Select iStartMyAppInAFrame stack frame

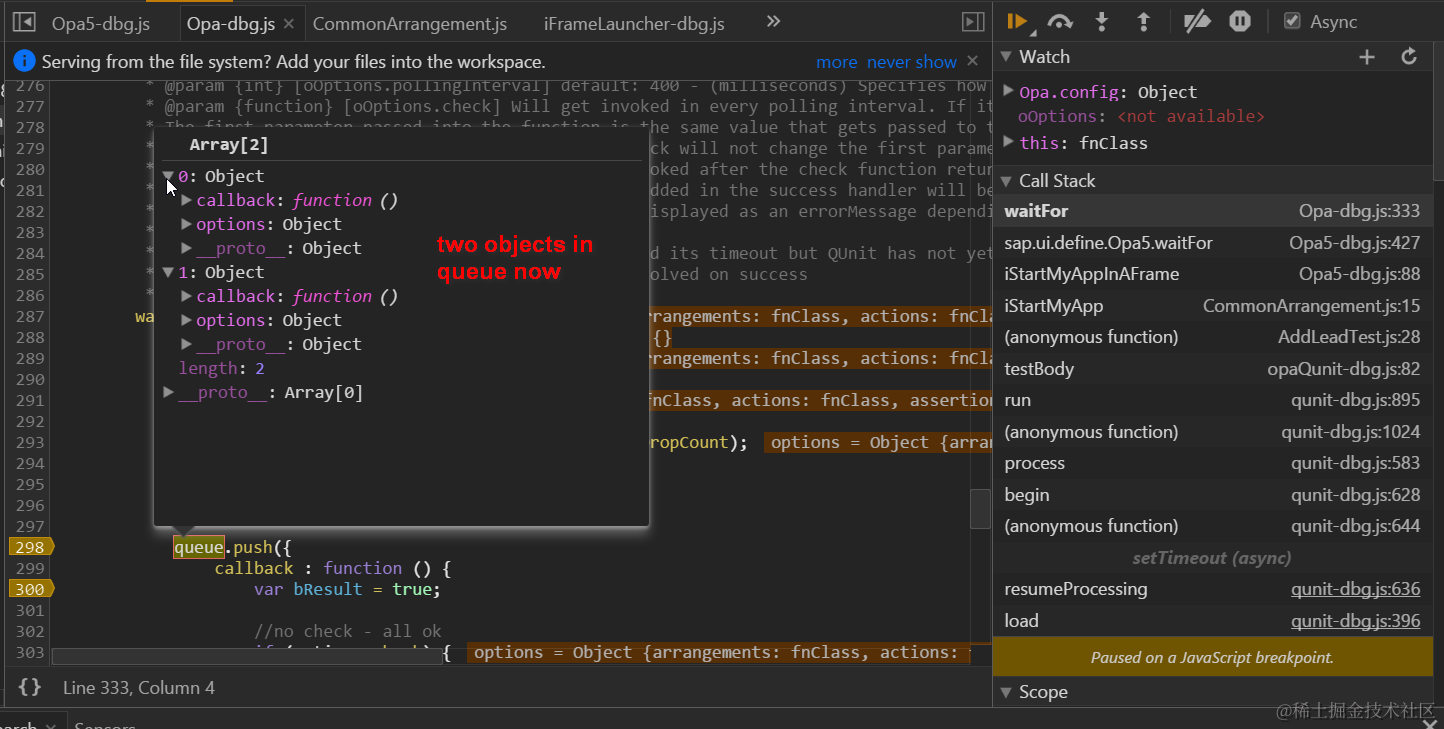point(1212,274)
